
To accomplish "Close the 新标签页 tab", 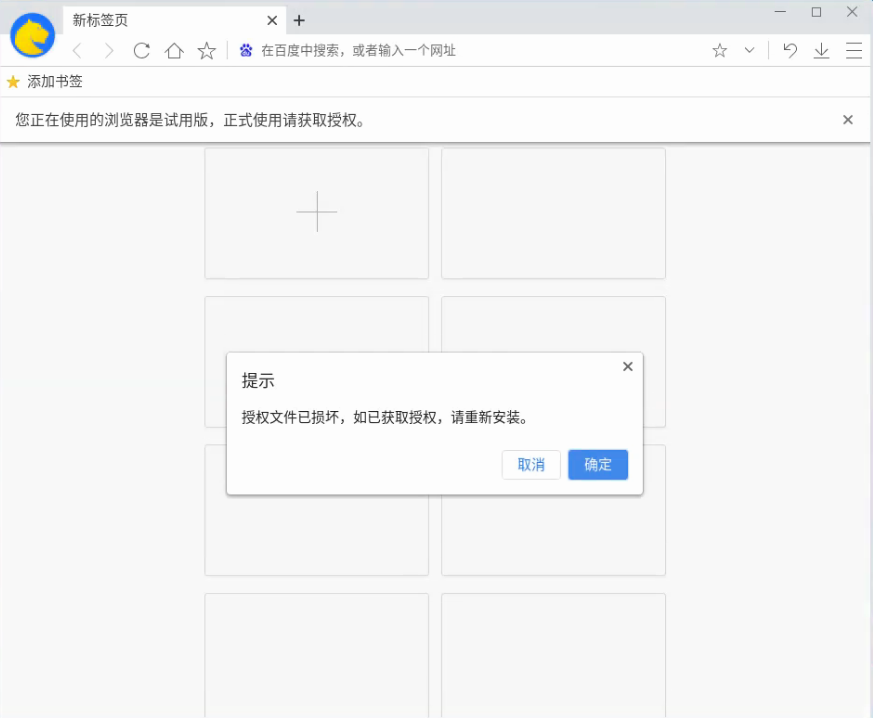I will pos(272,20).
